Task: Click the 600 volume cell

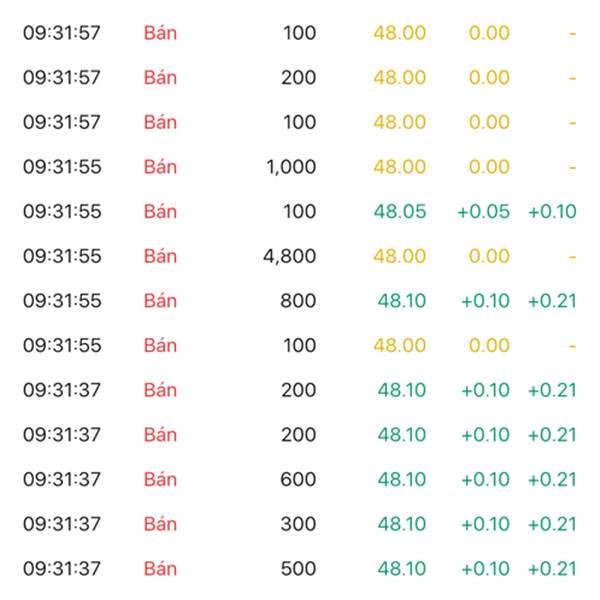Action: tap(298, 479)
